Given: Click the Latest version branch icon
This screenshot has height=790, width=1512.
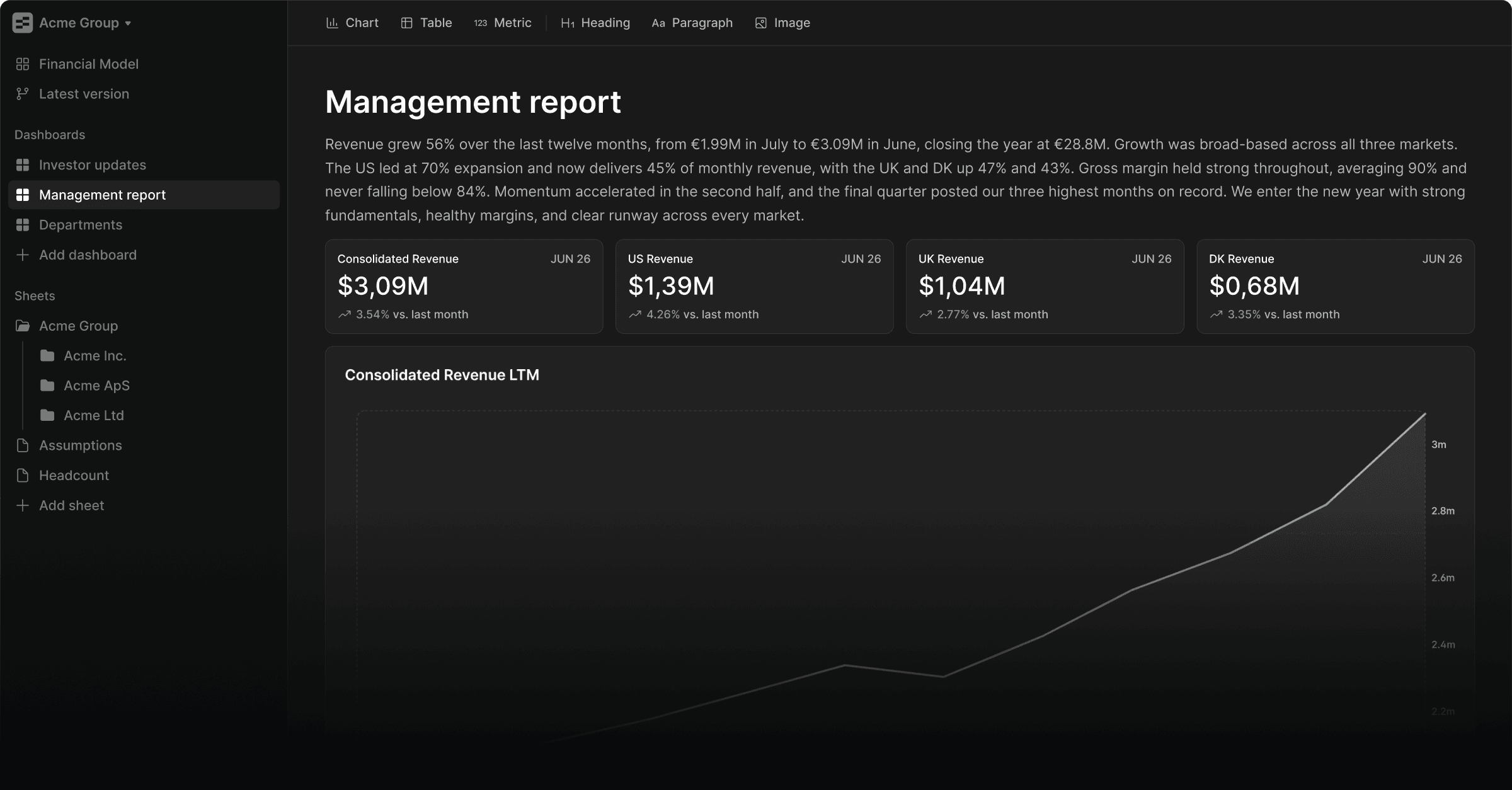Looking at the screenshot, I should tap(23, 94).
